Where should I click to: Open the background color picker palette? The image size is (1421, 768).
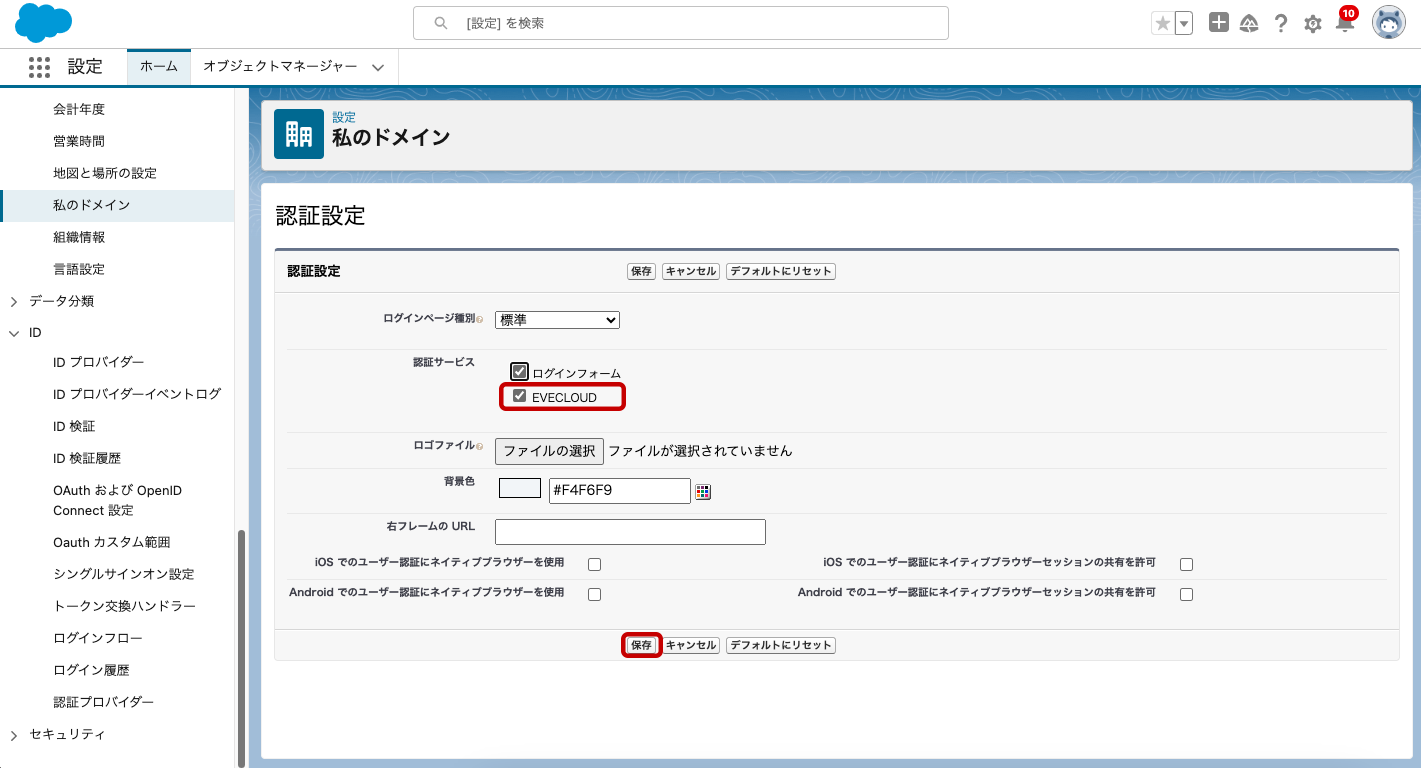click(703, 491)
